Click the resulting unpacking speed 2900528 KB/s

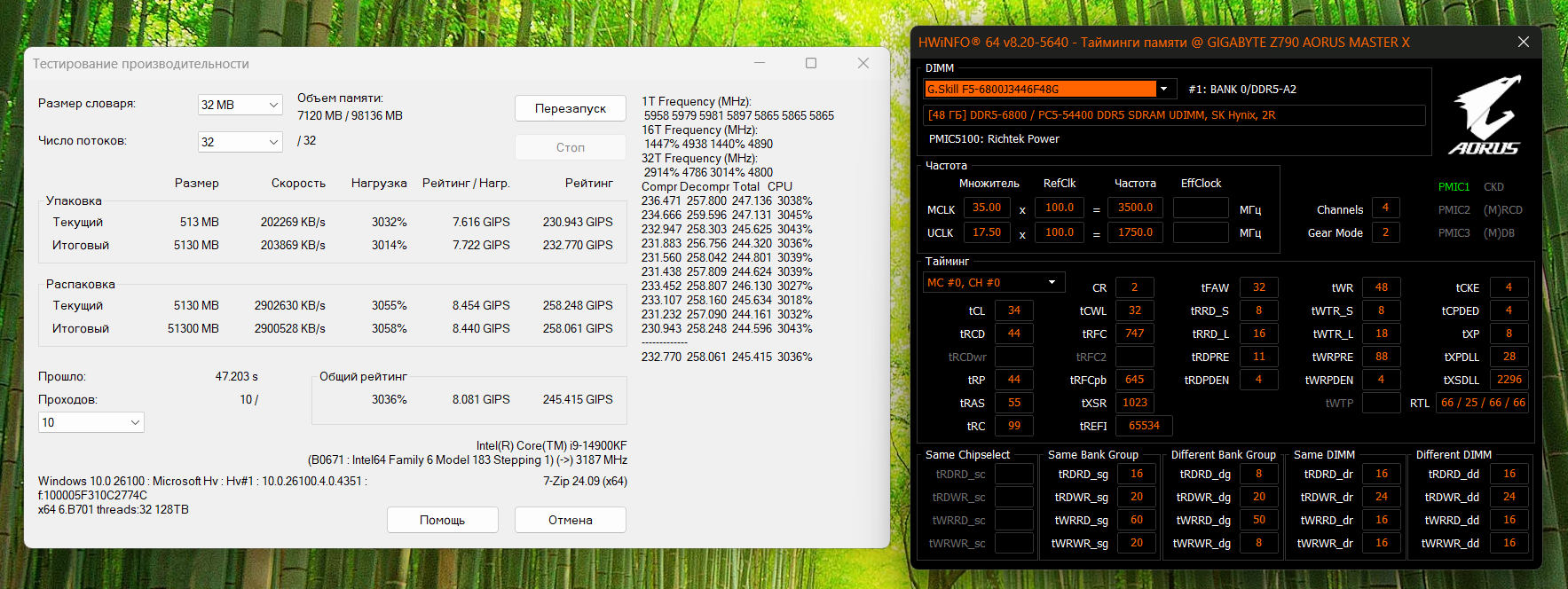(289, 329)
